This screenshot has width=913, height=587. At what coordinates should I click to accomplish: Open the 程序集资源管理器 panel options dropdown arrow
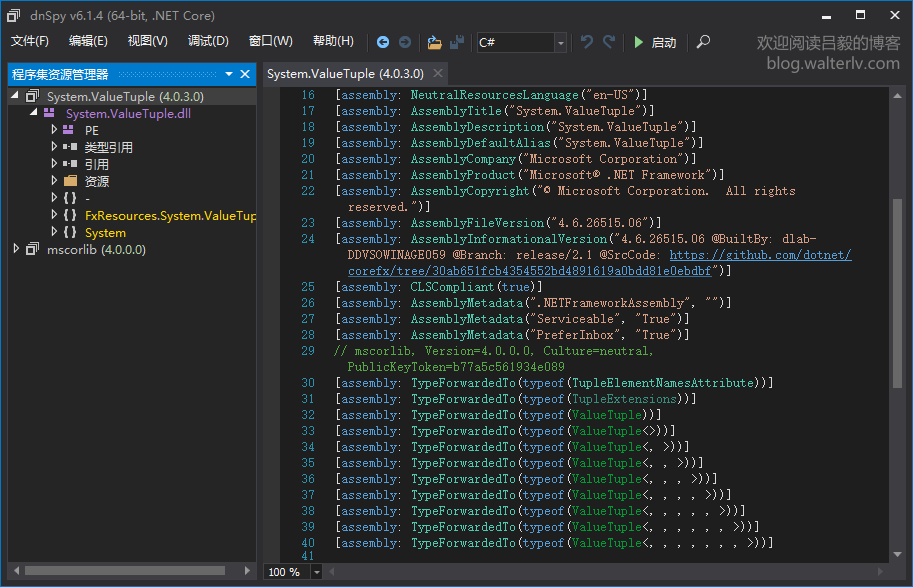(x=229, y=74)
